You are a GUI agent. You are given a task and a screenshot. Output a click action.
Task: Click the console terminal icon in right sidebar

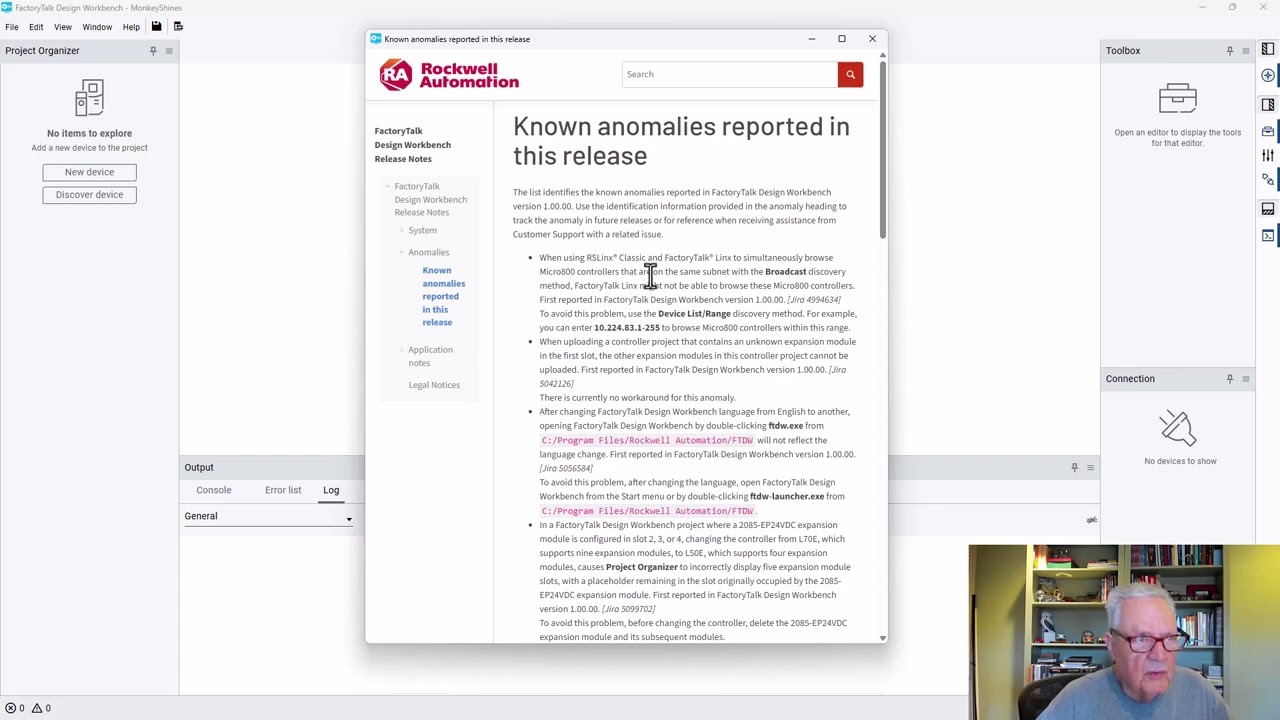coord(1268,236)
